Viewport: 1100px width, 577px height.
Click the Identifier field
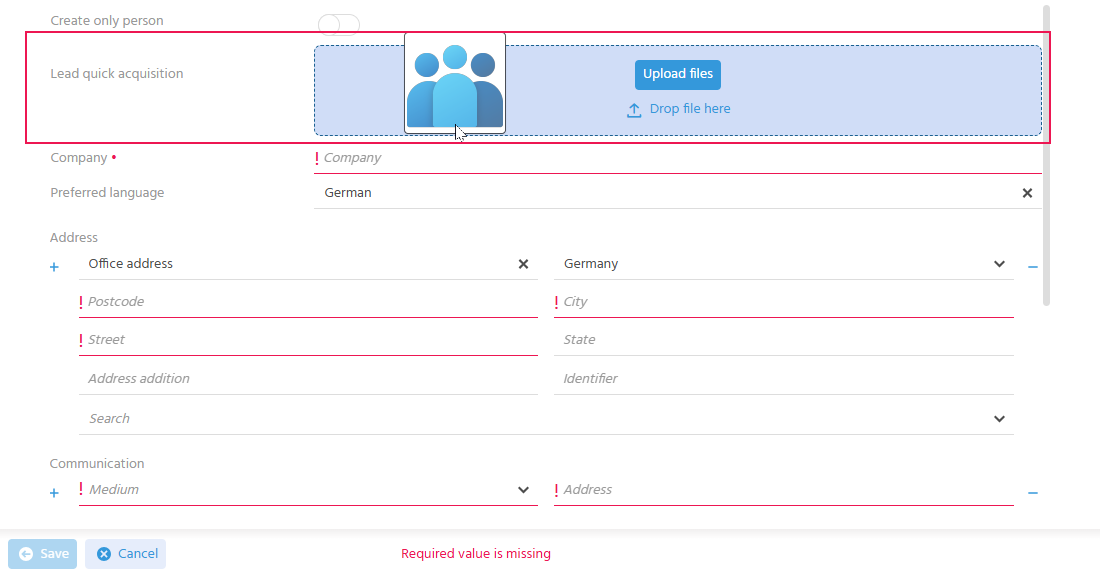[x=784, y=379]
